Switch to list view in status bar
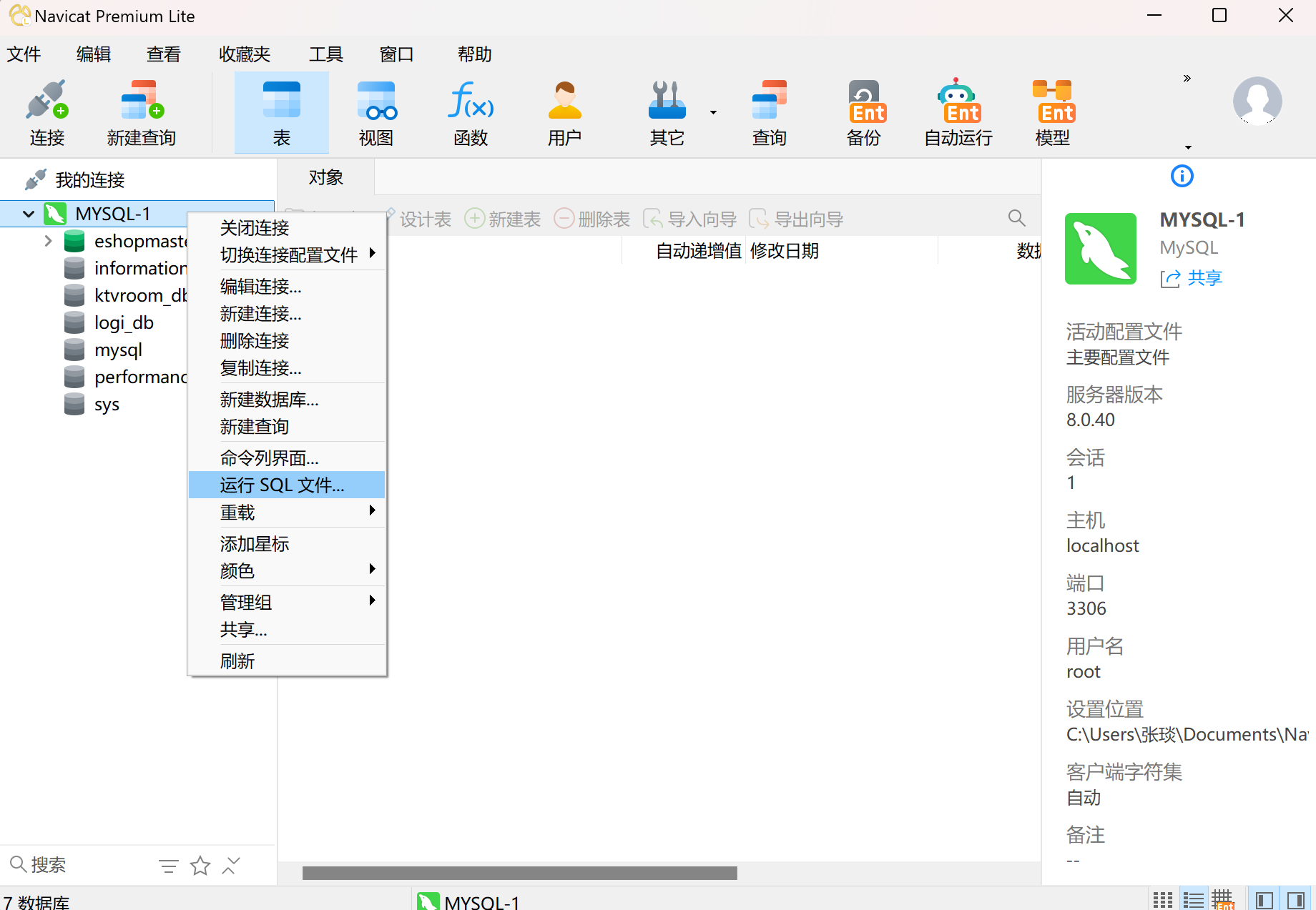 (x=1192, y=900)
